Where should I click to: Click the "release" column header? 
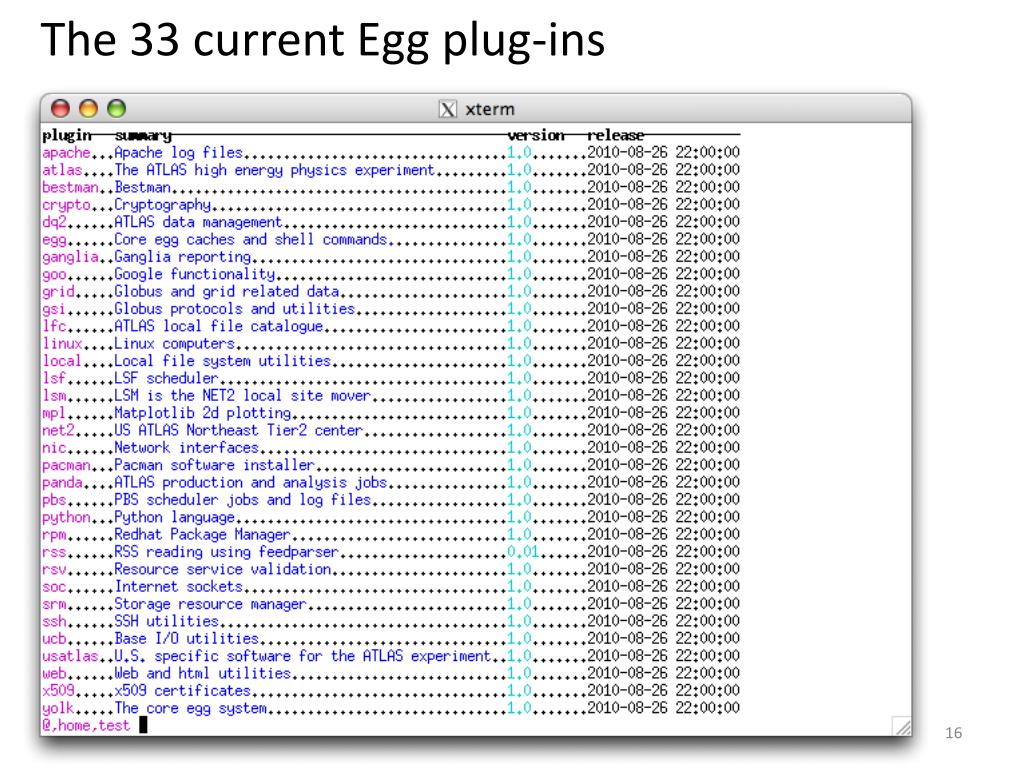pos(615,136)
